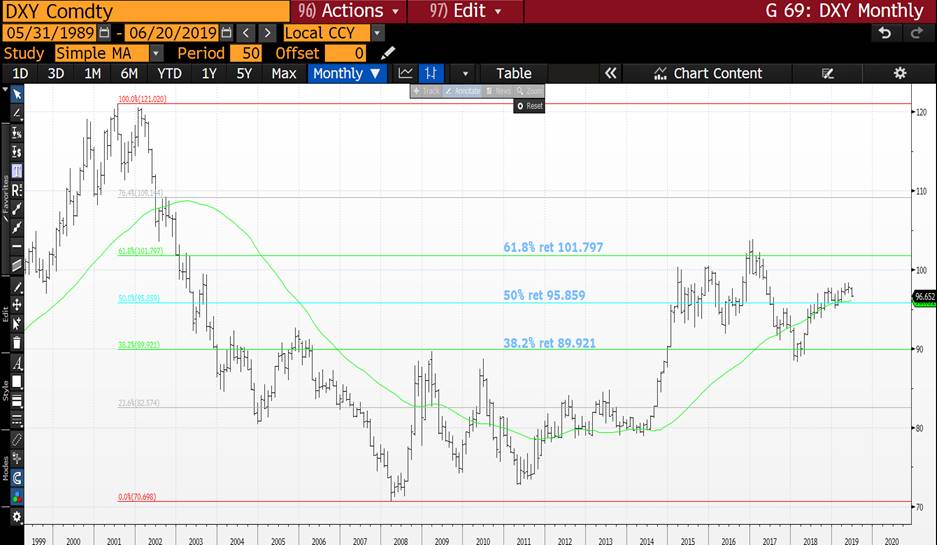Select the YTD range tab

(169, 73)
